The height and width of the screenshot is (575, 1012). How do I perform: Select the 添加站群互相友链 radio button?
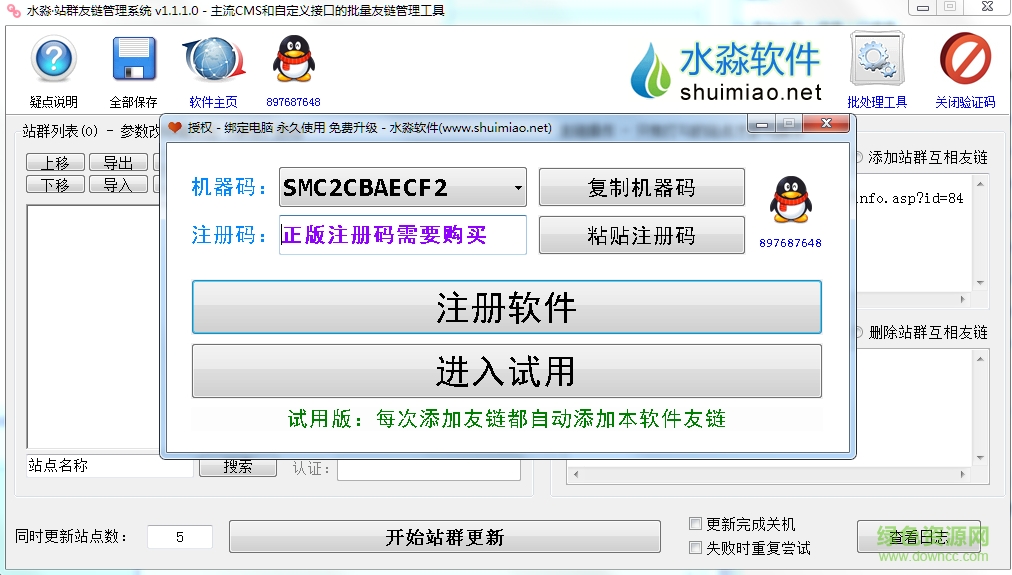click(x=859, y=157)
